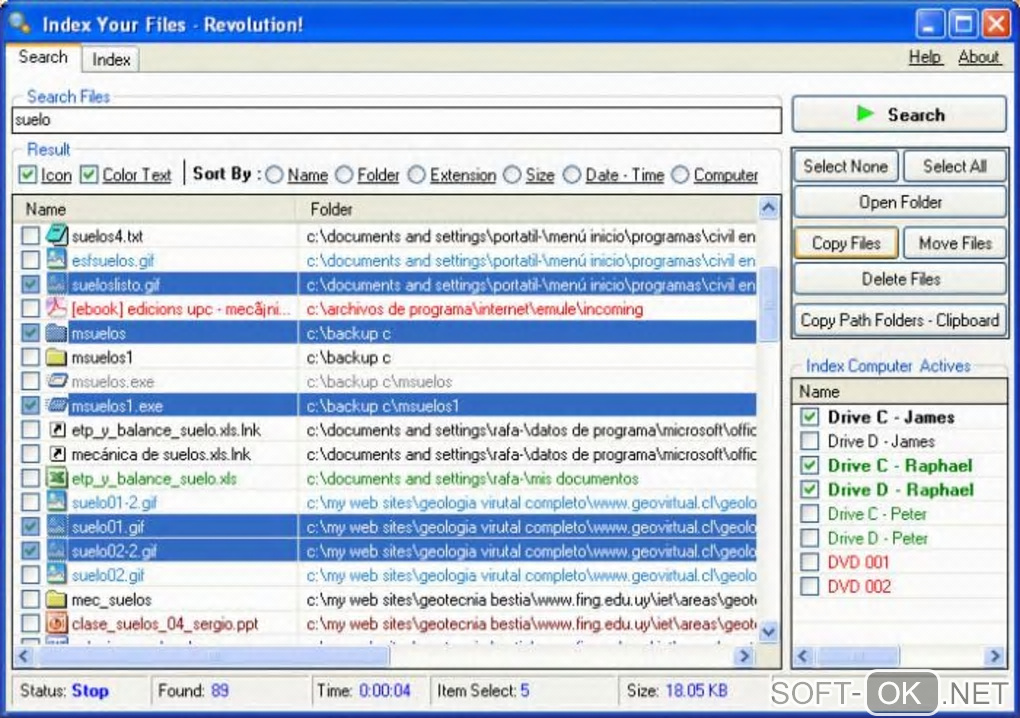Click the esfsuelos.gif image icon
The height and width of the screenshot is (718, 1020).
click(x=57, y=259)
